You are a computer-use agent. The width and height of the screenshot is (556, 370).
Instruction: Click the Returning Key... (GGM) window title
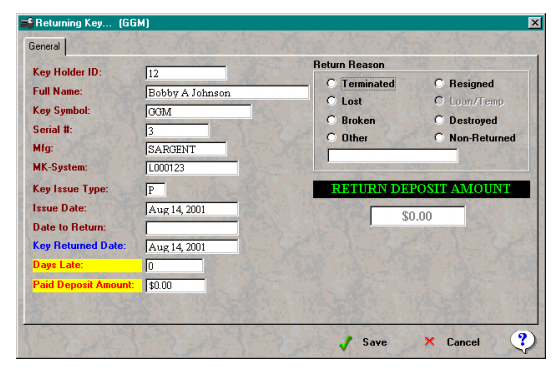tap(92, 23)
